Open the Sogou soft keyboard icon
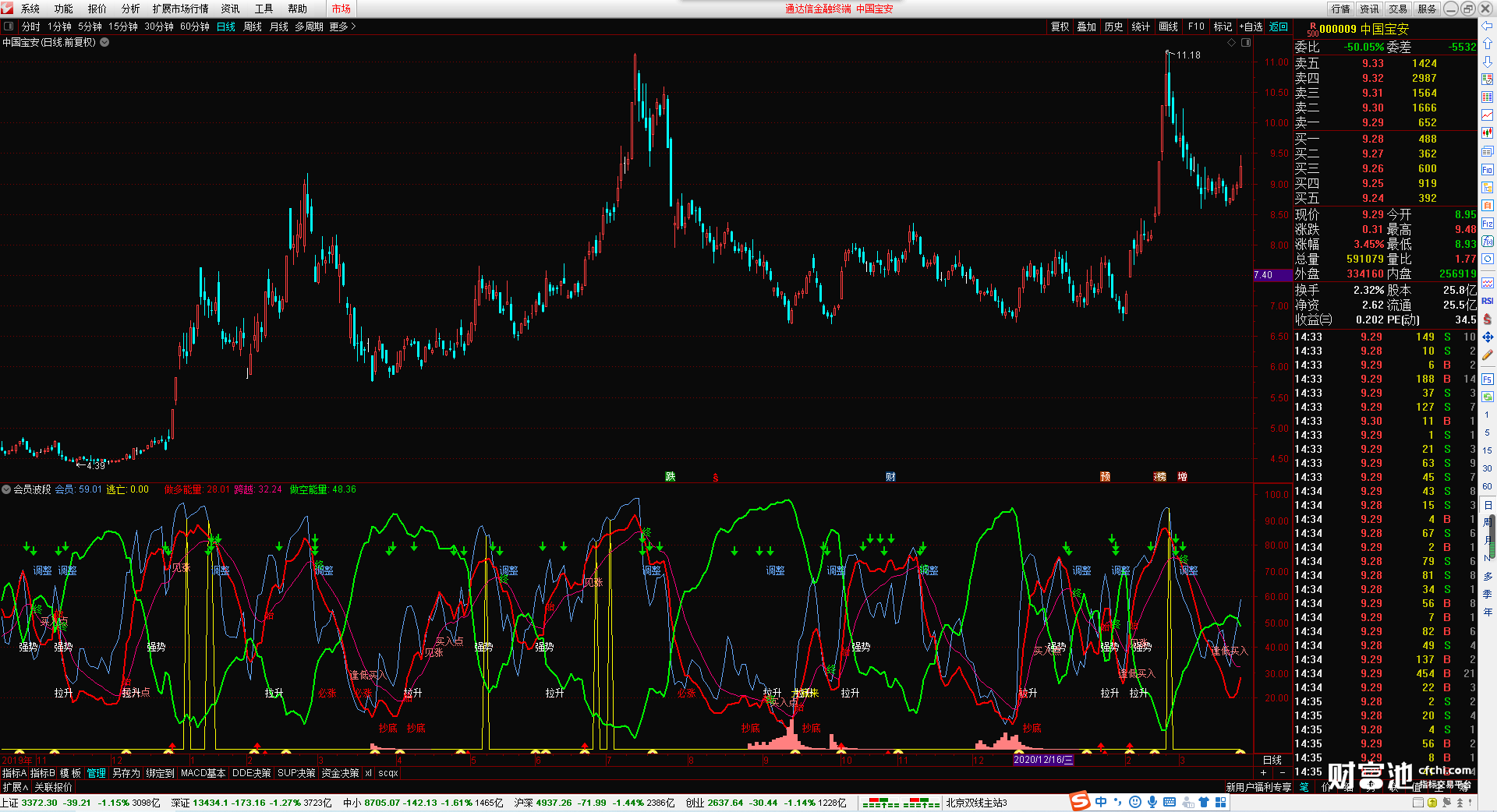1497x812 pixels. tap(1169, 802)
